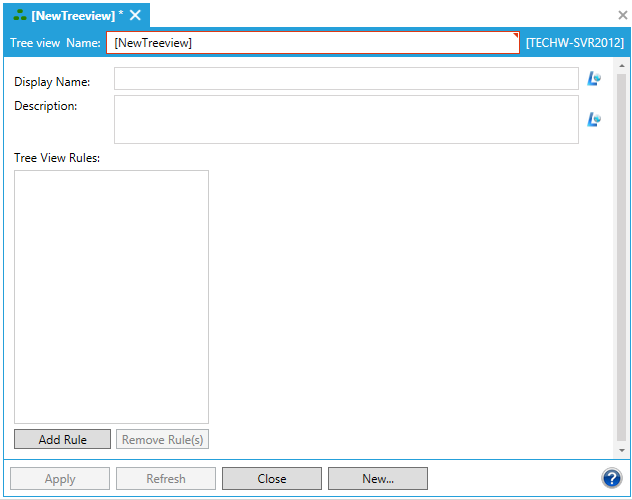Click the scrollbar down arrow

(621, 448)
